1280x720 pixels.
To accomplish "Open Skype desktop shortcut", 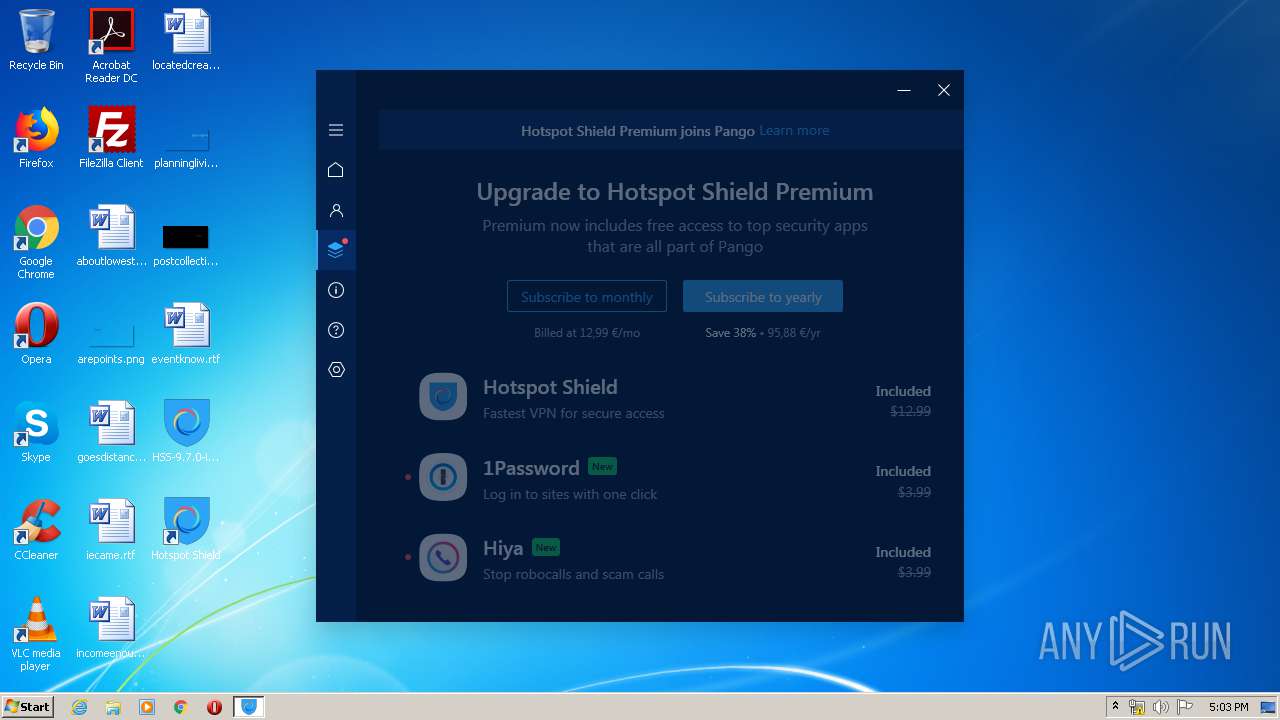I will tap(36, 432).
